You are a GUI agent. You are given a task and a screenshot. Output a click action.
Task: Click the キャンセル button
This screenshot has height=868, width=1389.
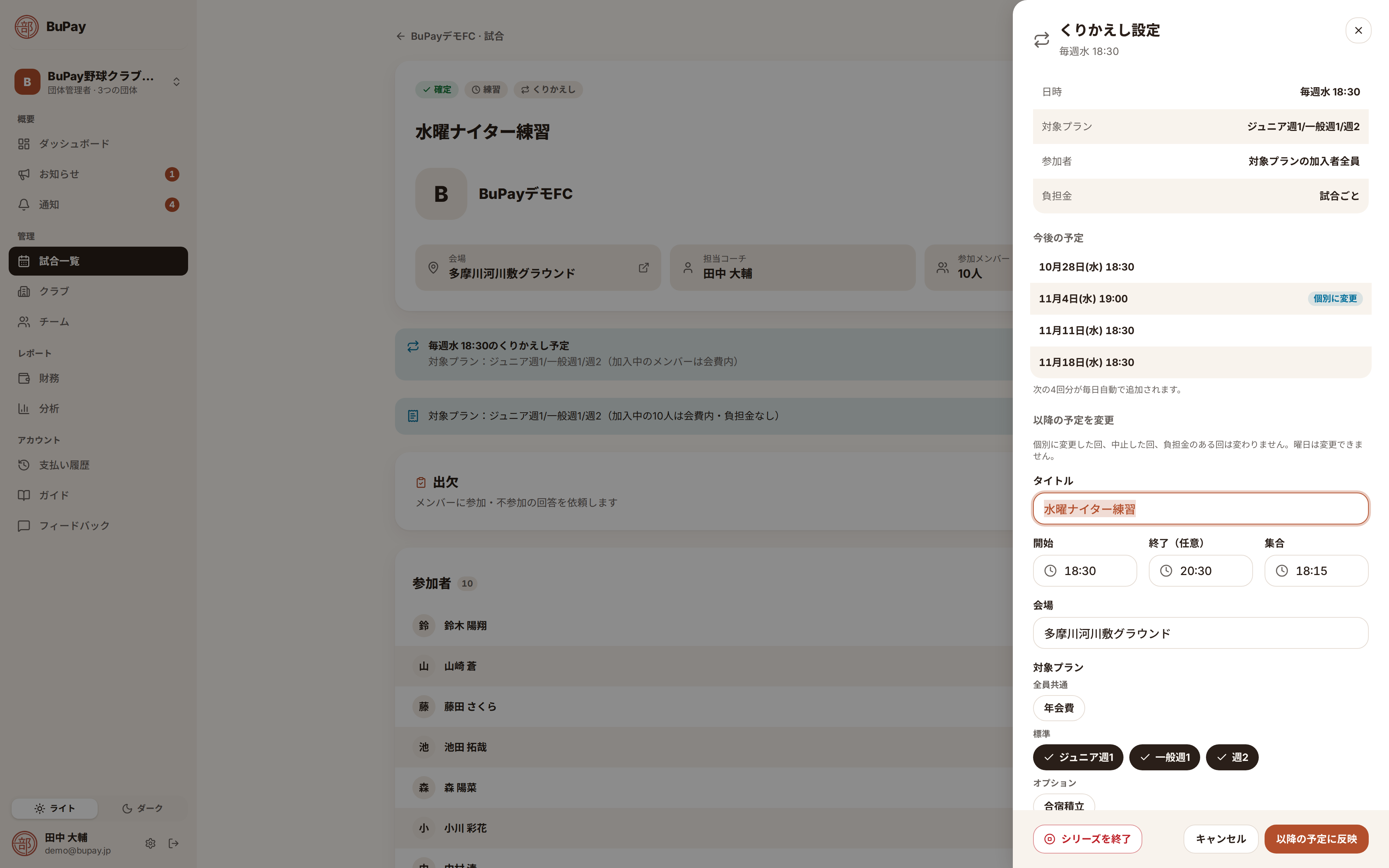pos(1220,839)
